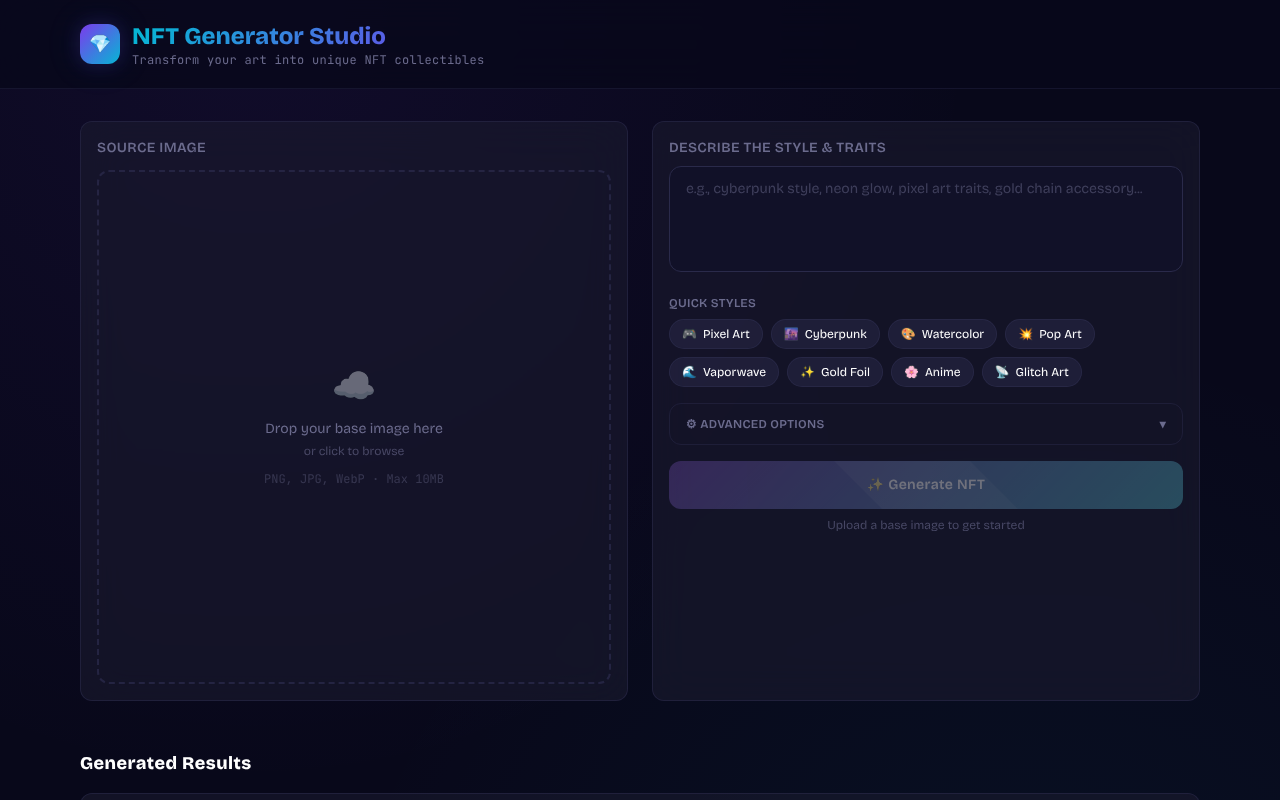
Task: Click the NFT Generator Studio diamond logo
Action: [100, 43]
